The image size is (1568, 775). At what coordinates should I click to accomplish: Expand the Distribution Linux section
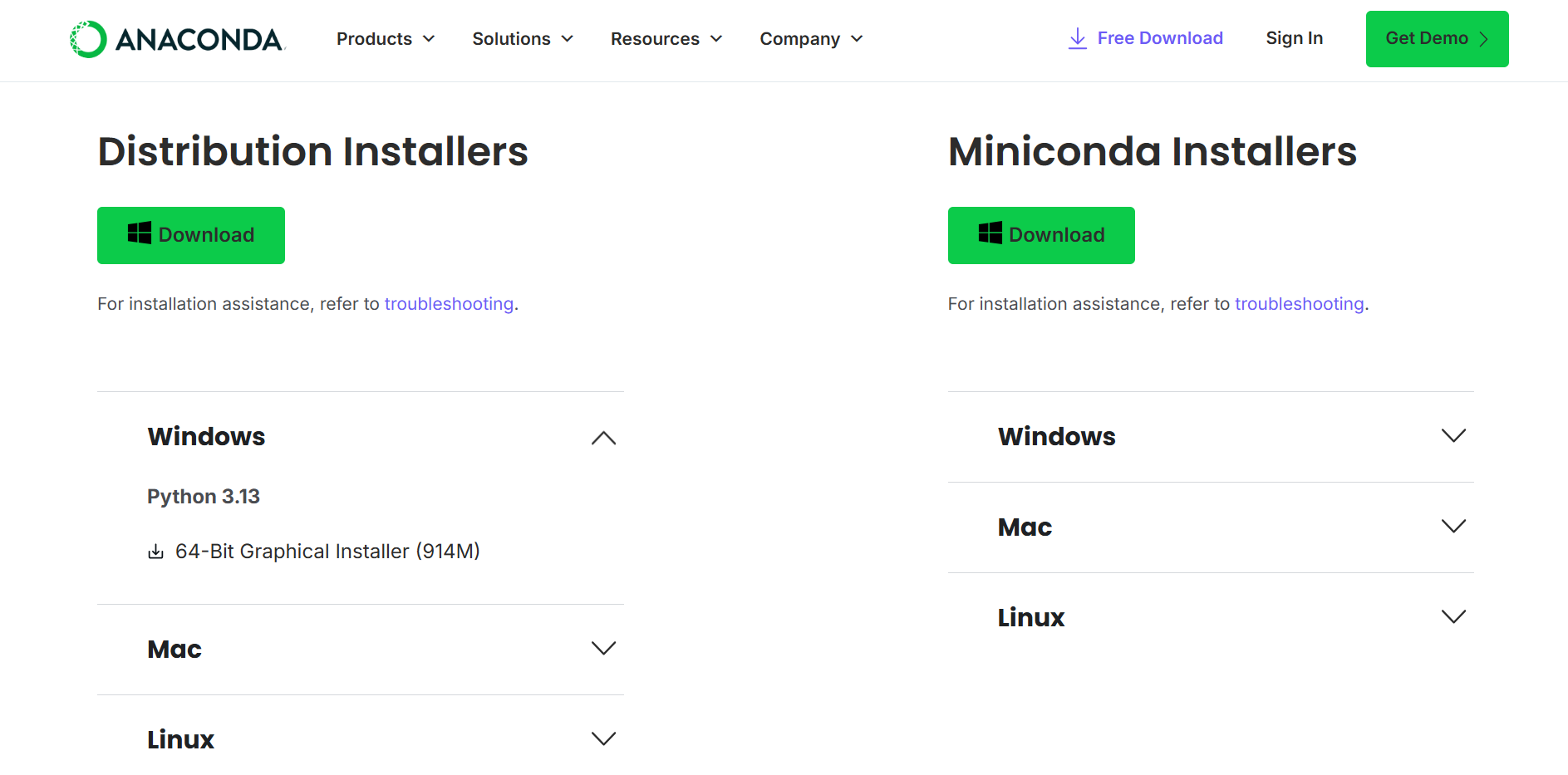[361, 739]
